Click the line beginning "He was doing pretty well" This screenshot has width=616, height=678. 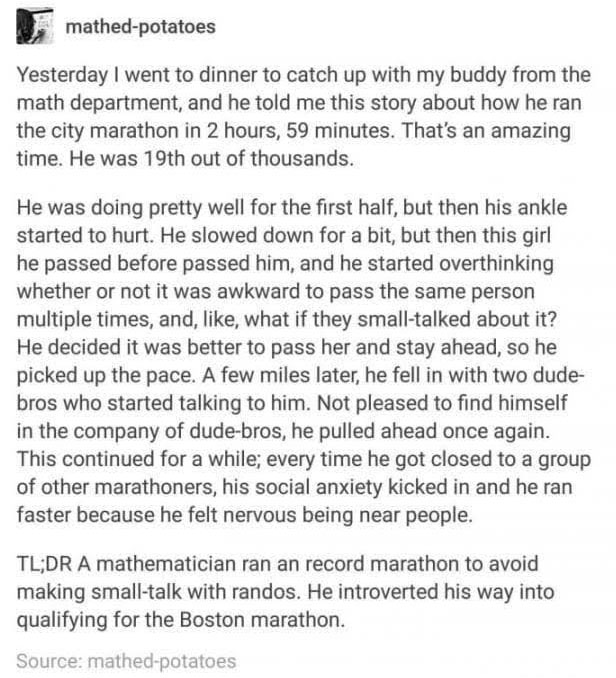pos(292,208)
